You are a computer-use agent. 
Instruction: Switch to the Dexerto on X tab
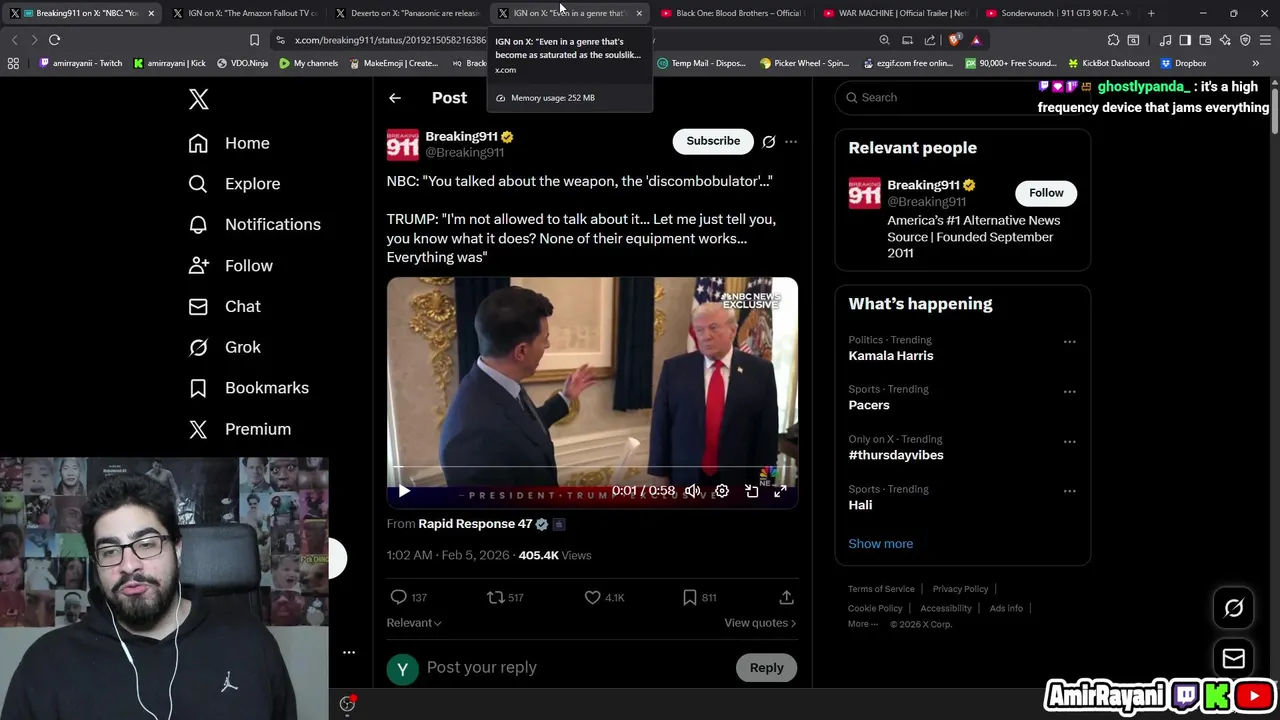click(406, 13)
